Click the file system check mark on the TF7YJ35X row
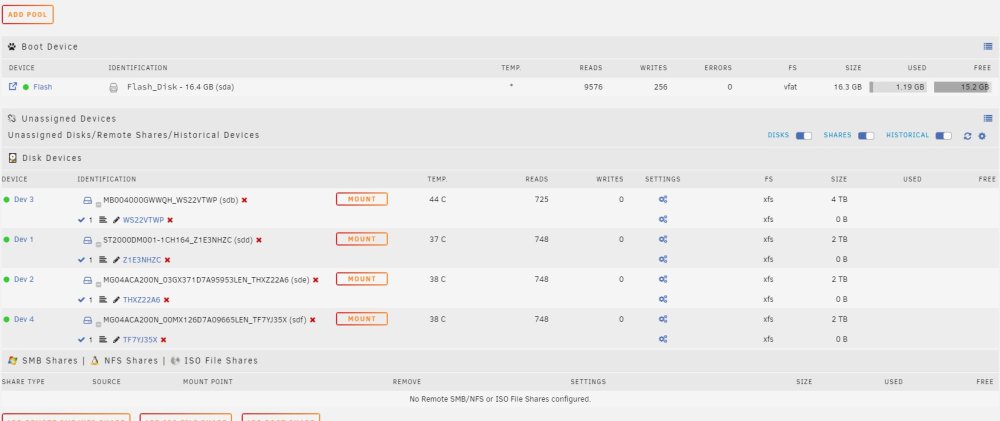 (x=81, y=340)
